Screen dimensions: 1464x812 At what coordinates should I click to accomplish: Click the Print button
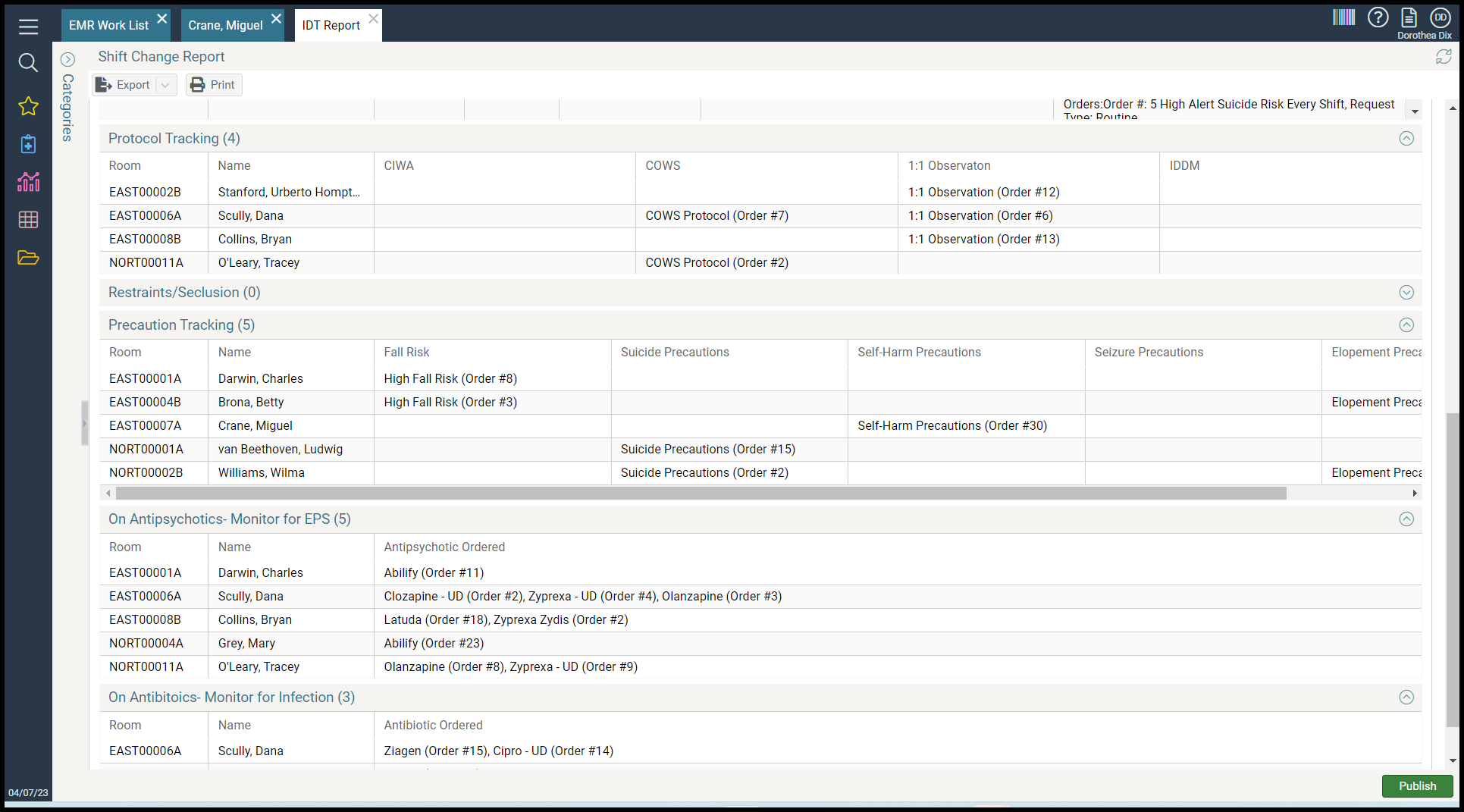pos(213,85)
